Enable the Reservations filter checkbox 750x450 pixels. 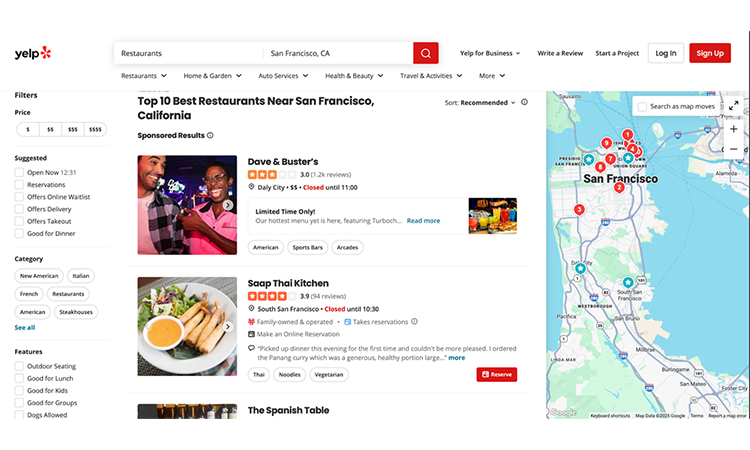[x=19, y=185]
